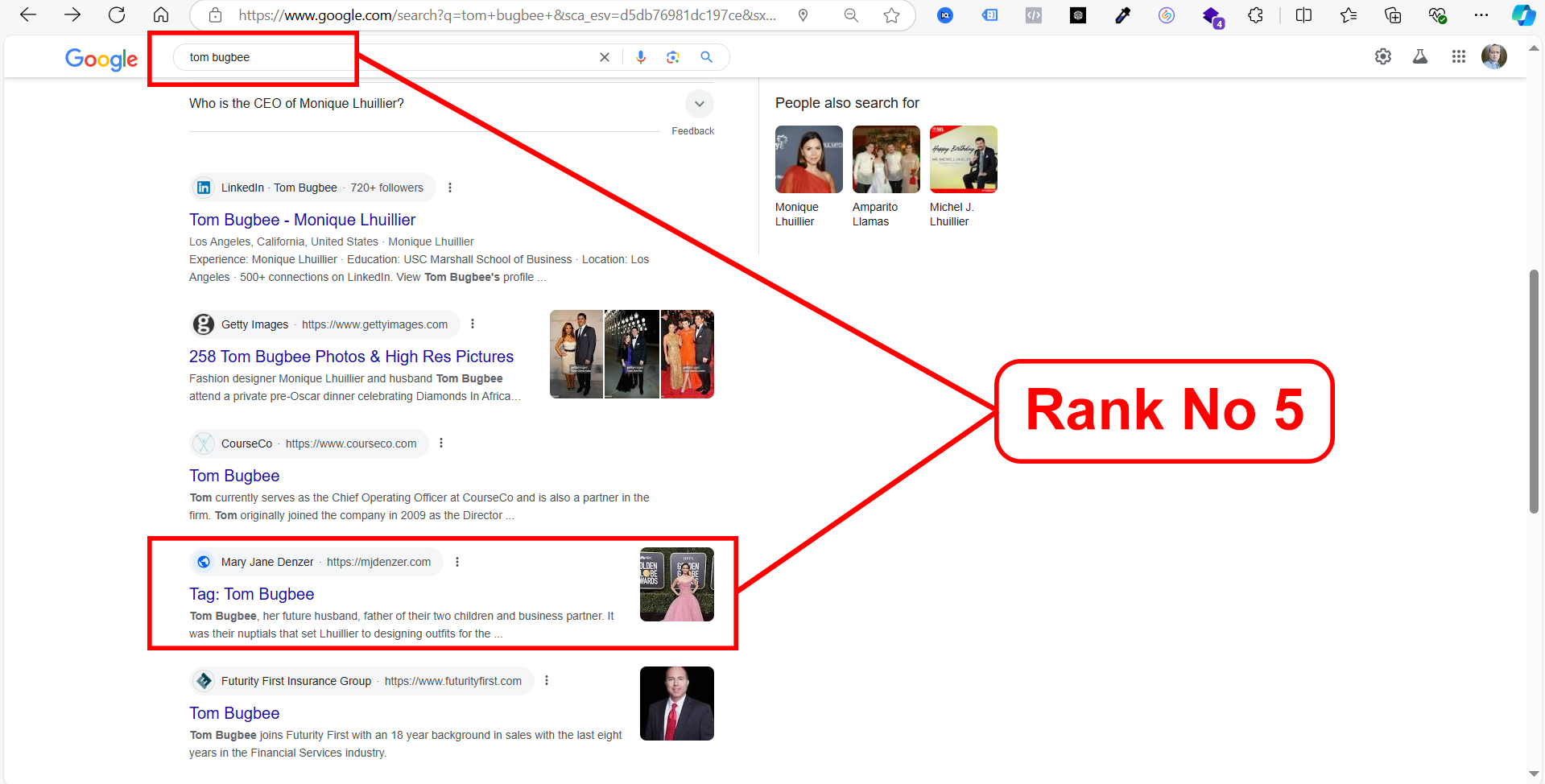The width and height of the screenshot is (1545, 784).
Task: Open zoom magnifier icon in address bar
Action: 851,15
